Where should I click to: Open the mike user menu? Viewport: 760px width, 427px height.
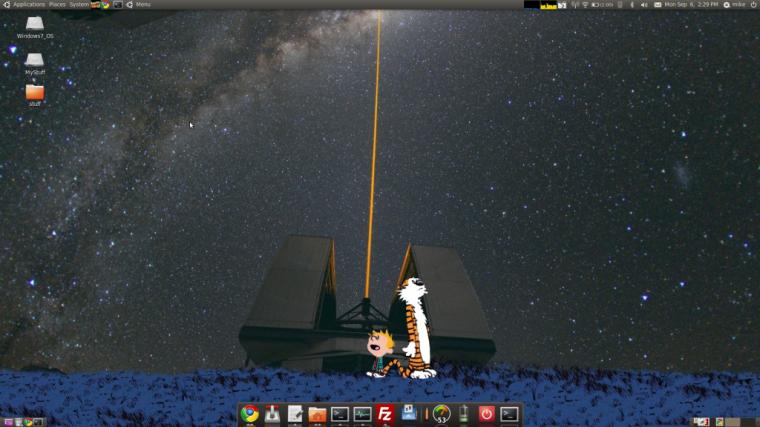click(x=735, y=4)
